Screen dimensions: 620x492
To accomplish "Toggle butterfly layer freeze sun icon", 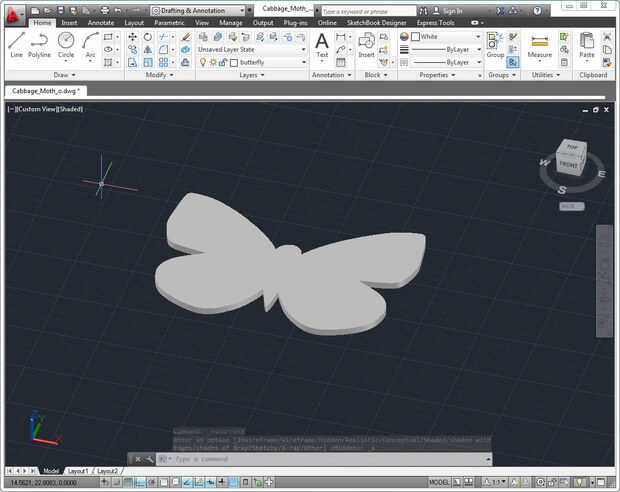I will point(213,62).
